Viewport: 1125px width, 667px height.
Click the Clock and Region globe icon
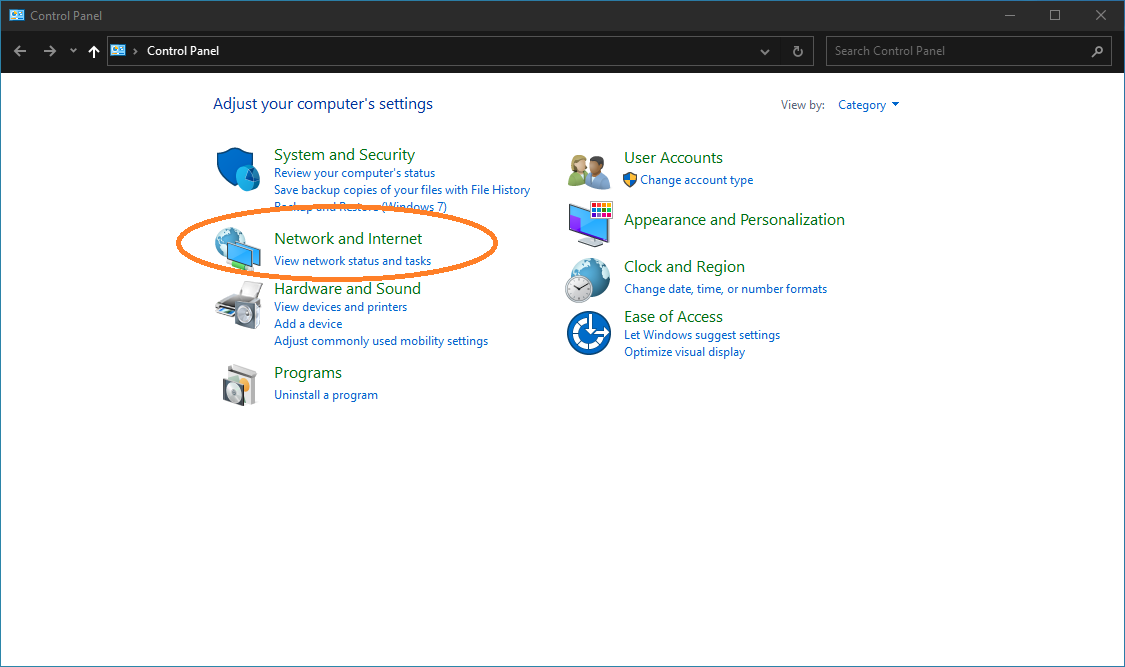point(589,279)
